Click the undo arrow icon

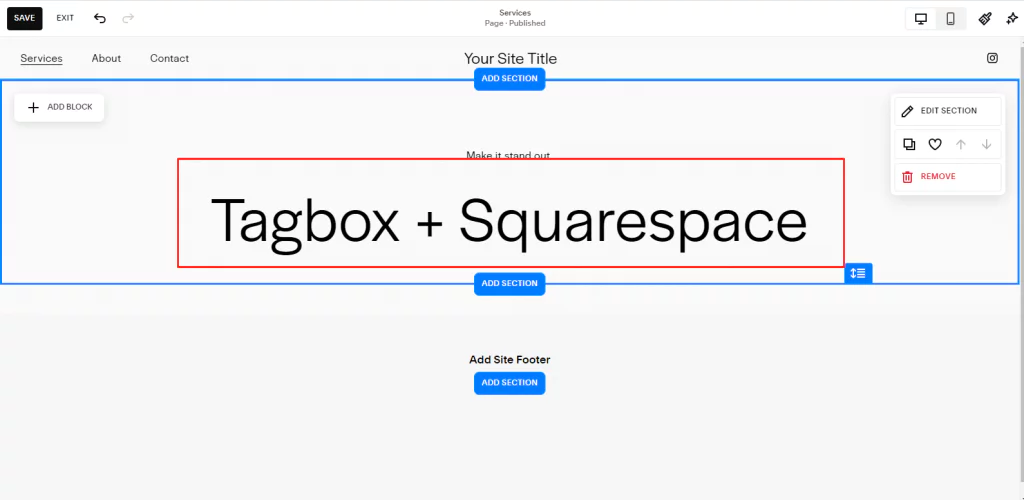100,18
